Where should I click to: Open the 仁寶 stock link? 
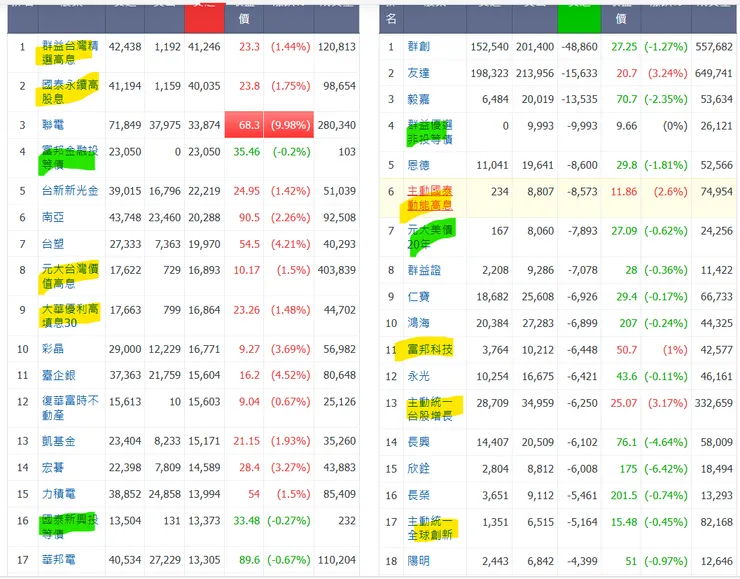[x=419, y=296]
